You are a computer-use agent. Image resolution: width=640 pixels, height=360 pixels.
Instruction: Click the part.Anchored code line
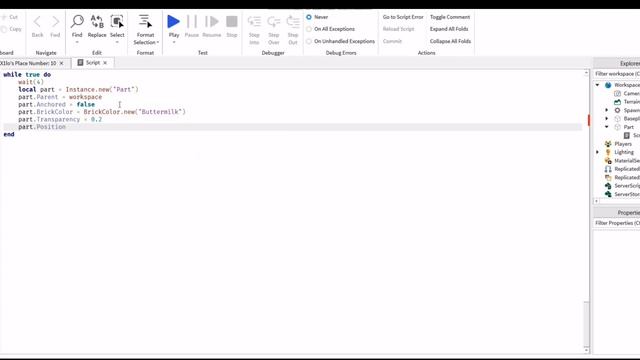(x=56, y=104)
